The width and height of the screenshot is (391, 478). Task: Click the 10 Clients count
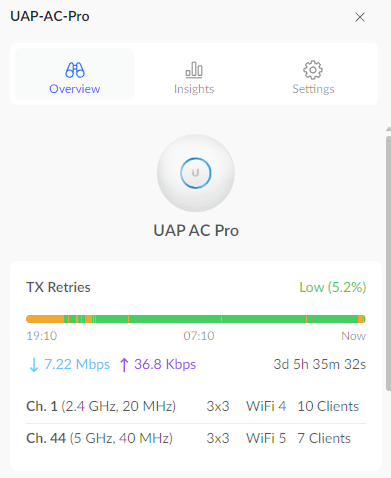tap(328, 406)
